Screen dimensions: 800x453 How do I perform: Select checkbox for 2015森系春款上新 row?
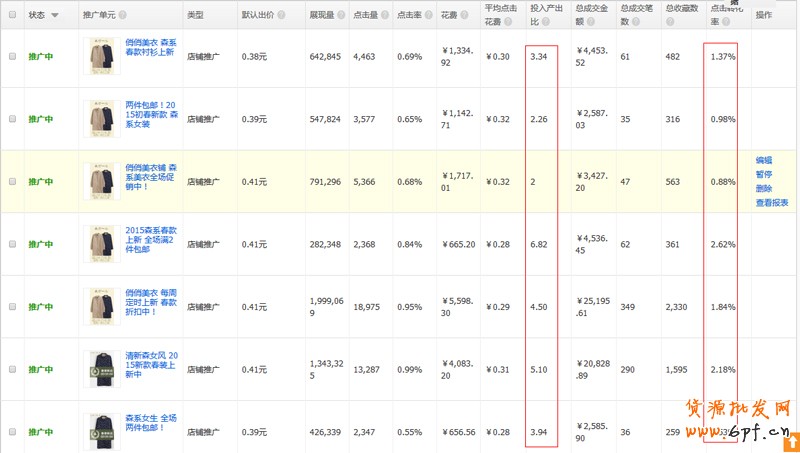(13, 244)
